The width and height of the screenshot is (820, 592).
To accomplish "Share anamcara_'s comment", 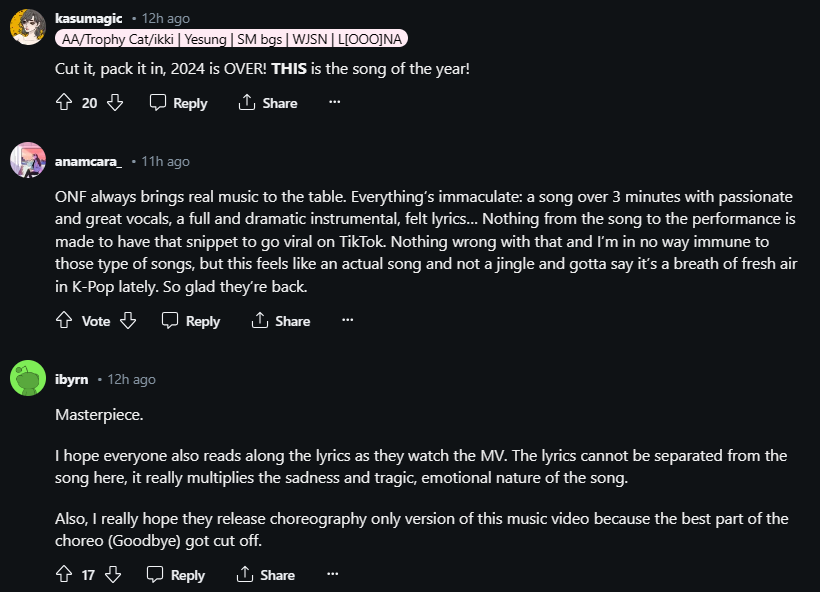I will [280, 321].
